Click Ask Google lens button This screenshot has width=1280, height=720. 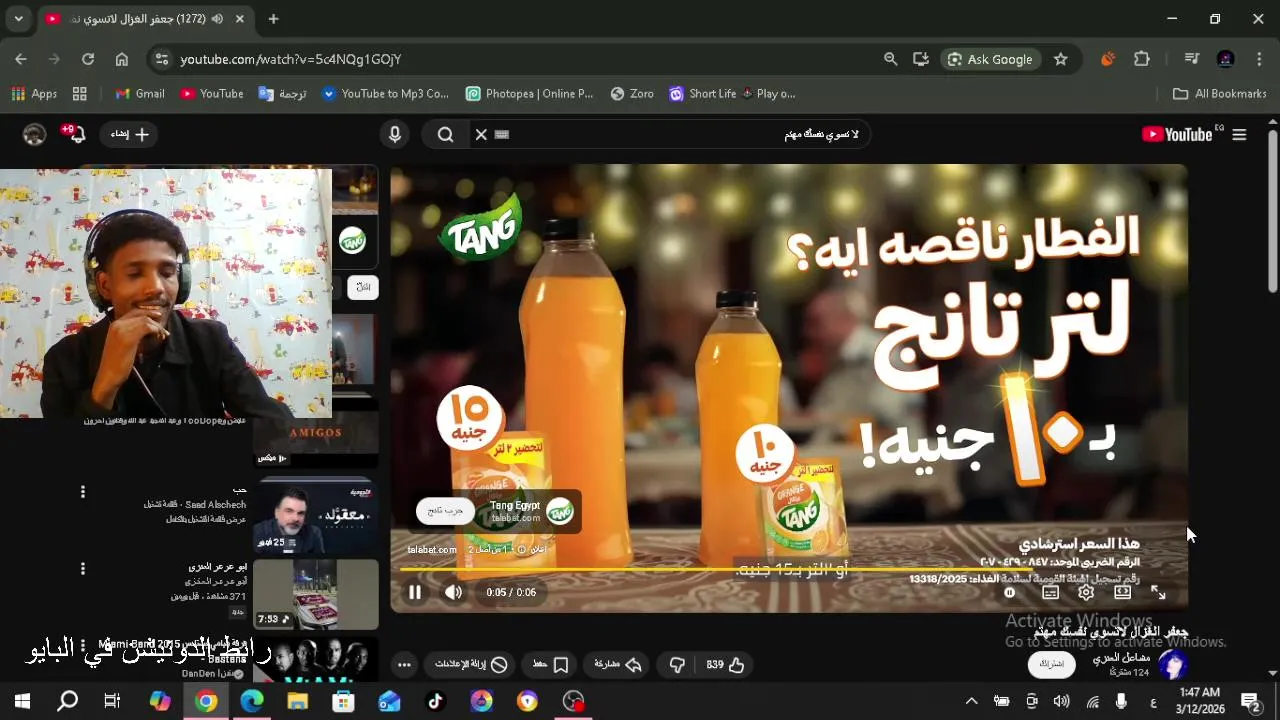click(x=990, y=59)
